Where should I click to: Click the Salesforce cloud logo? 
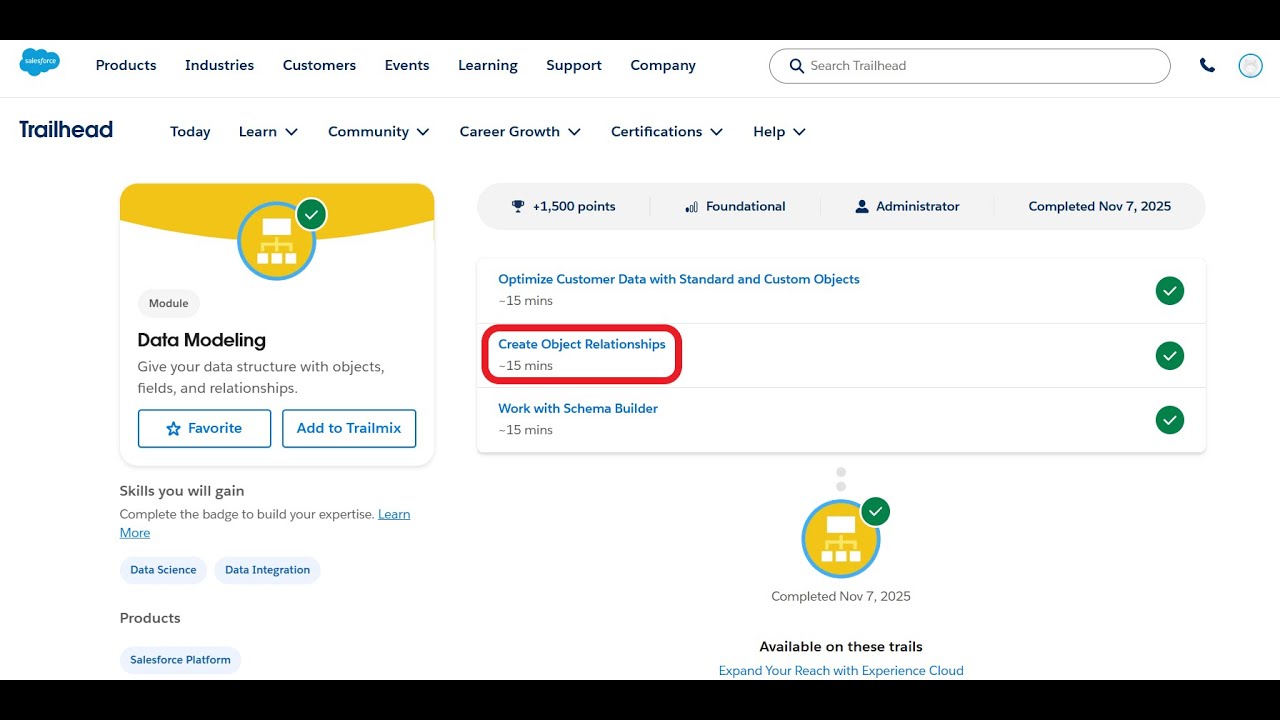click(x=40, y=62)
